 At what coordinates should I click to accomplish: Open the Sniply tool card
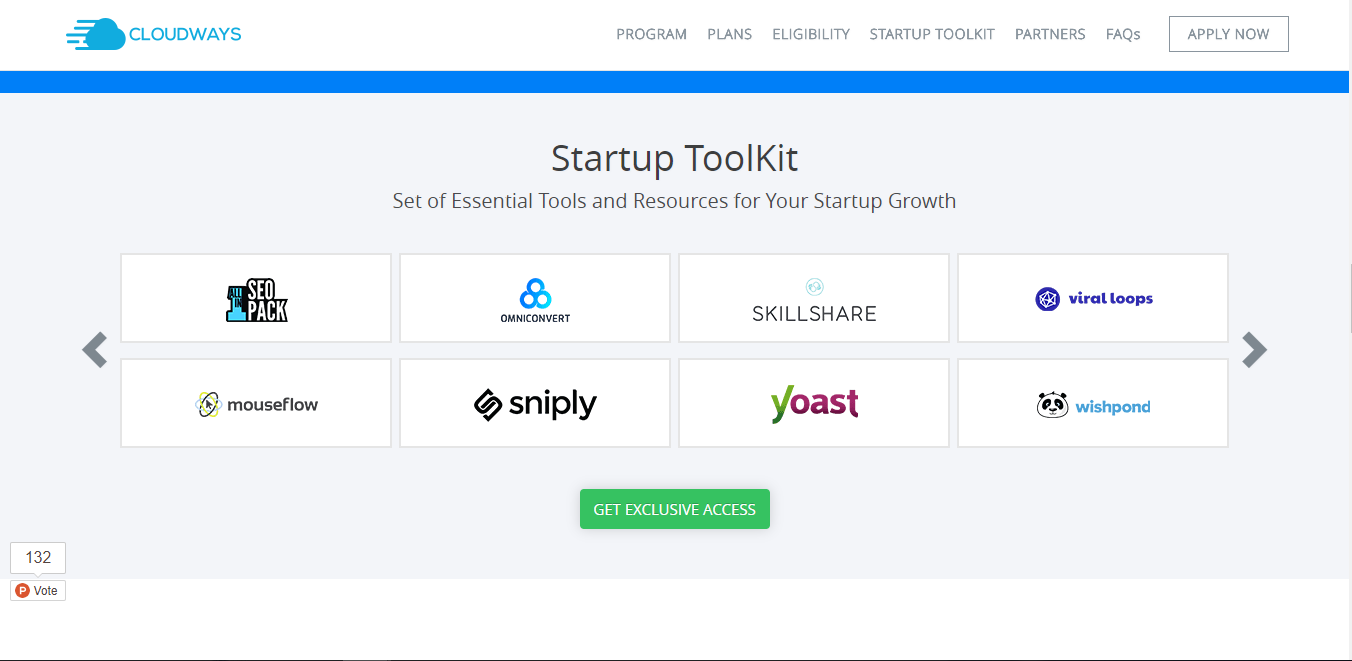(535, 403)
